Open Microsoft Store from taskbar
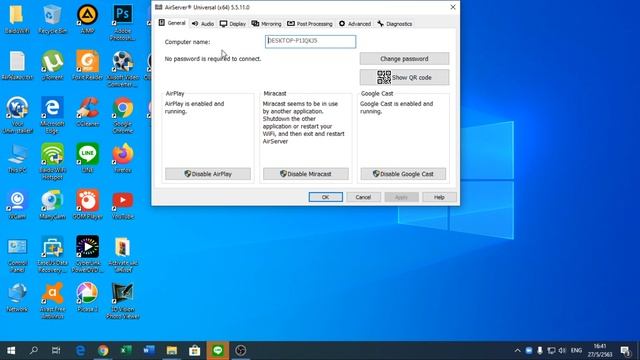 tap(195, 350)
